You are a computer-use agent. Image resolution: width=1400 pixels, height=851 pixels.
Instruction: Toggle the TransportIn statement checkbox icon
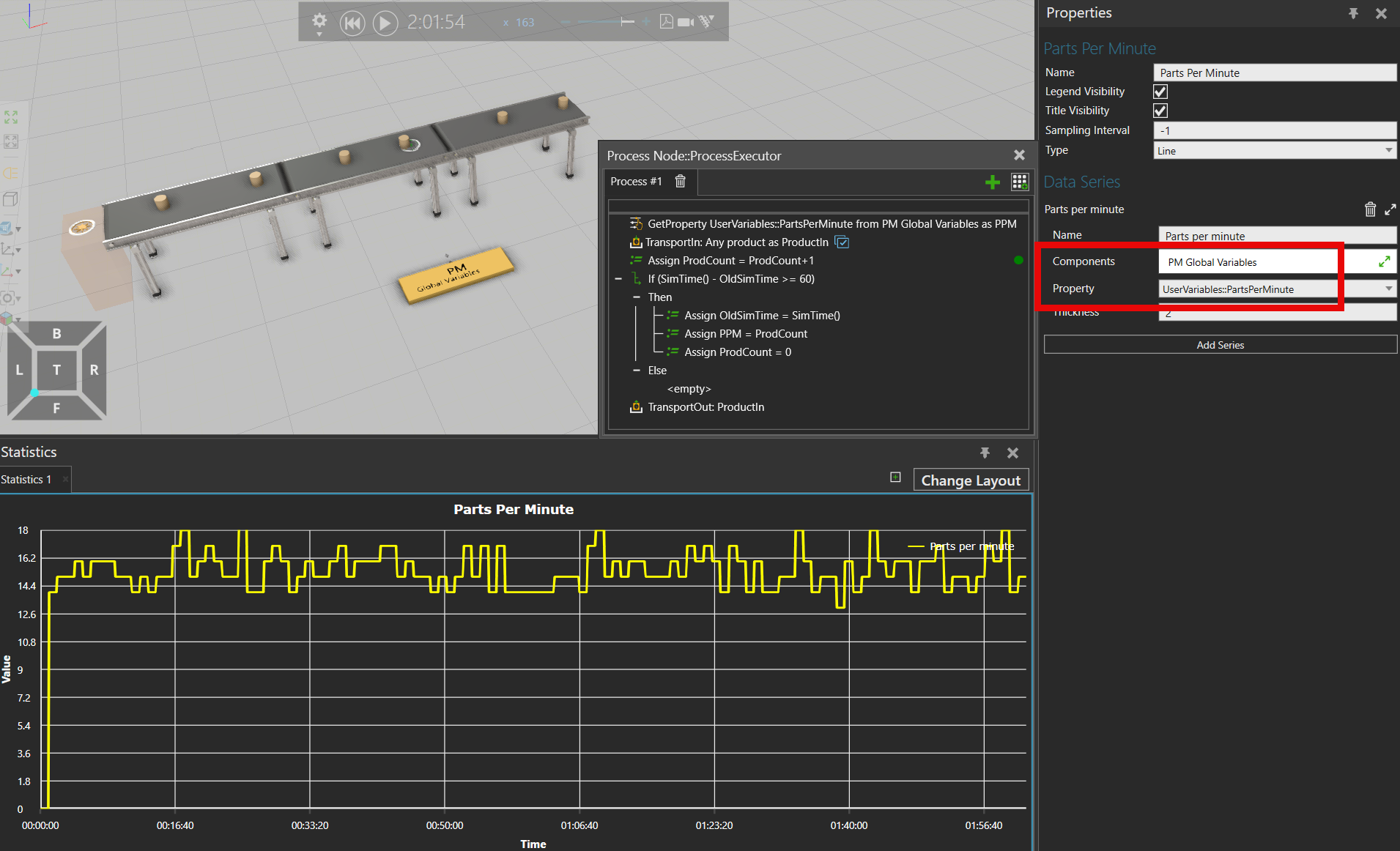click(x=842, y=242)
